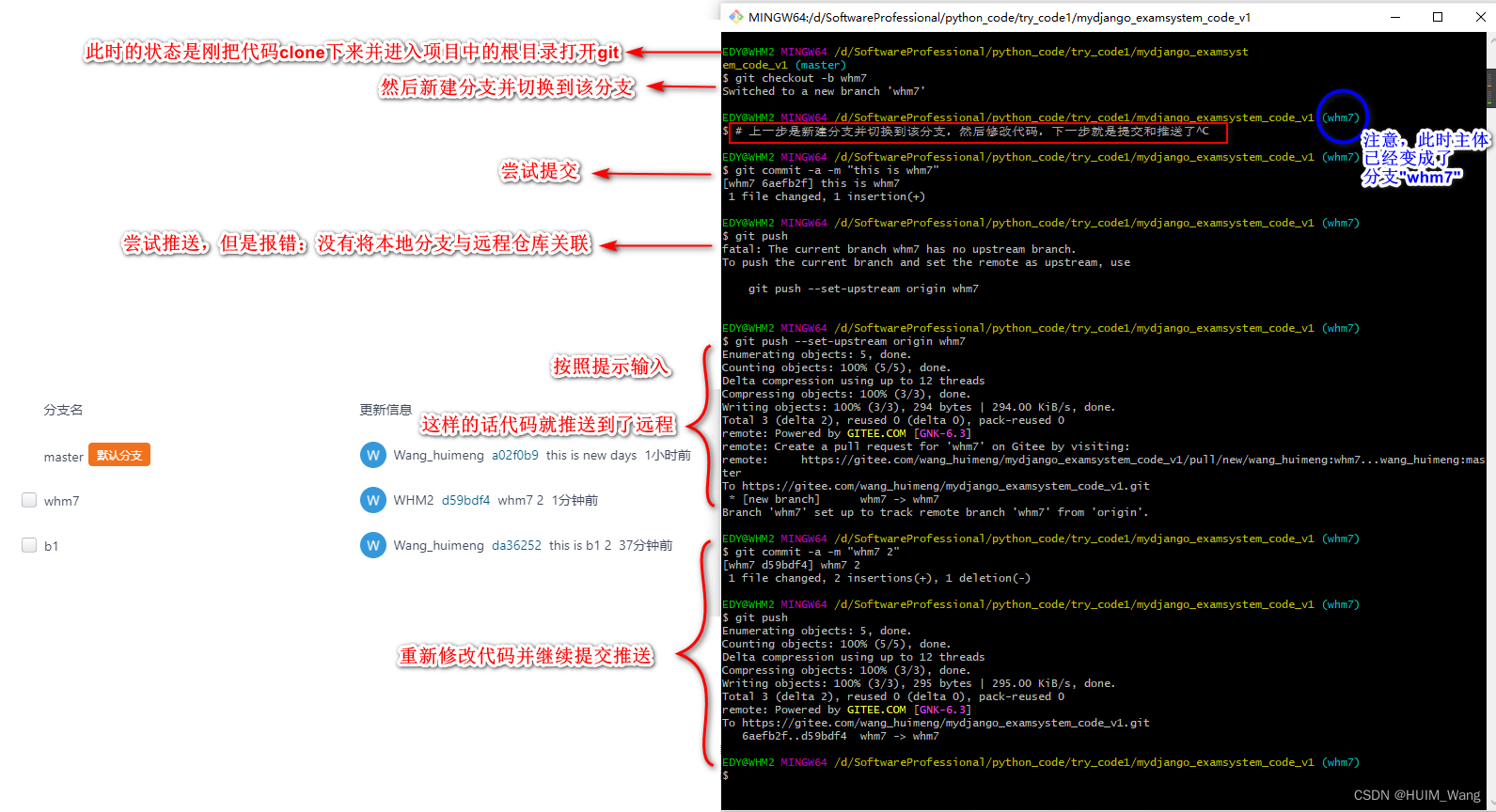Click the 'git push --set-upstream origin whm7' command line
This screenshot has width=1496, height=812.
pyautogui.click(x=843, y=341)
